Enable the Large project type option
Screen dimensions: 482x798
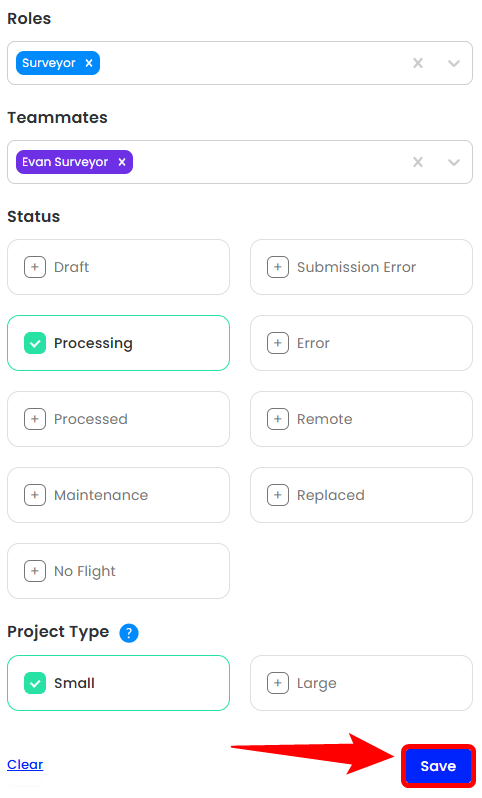pyautogui.click(x=361, y=683)
